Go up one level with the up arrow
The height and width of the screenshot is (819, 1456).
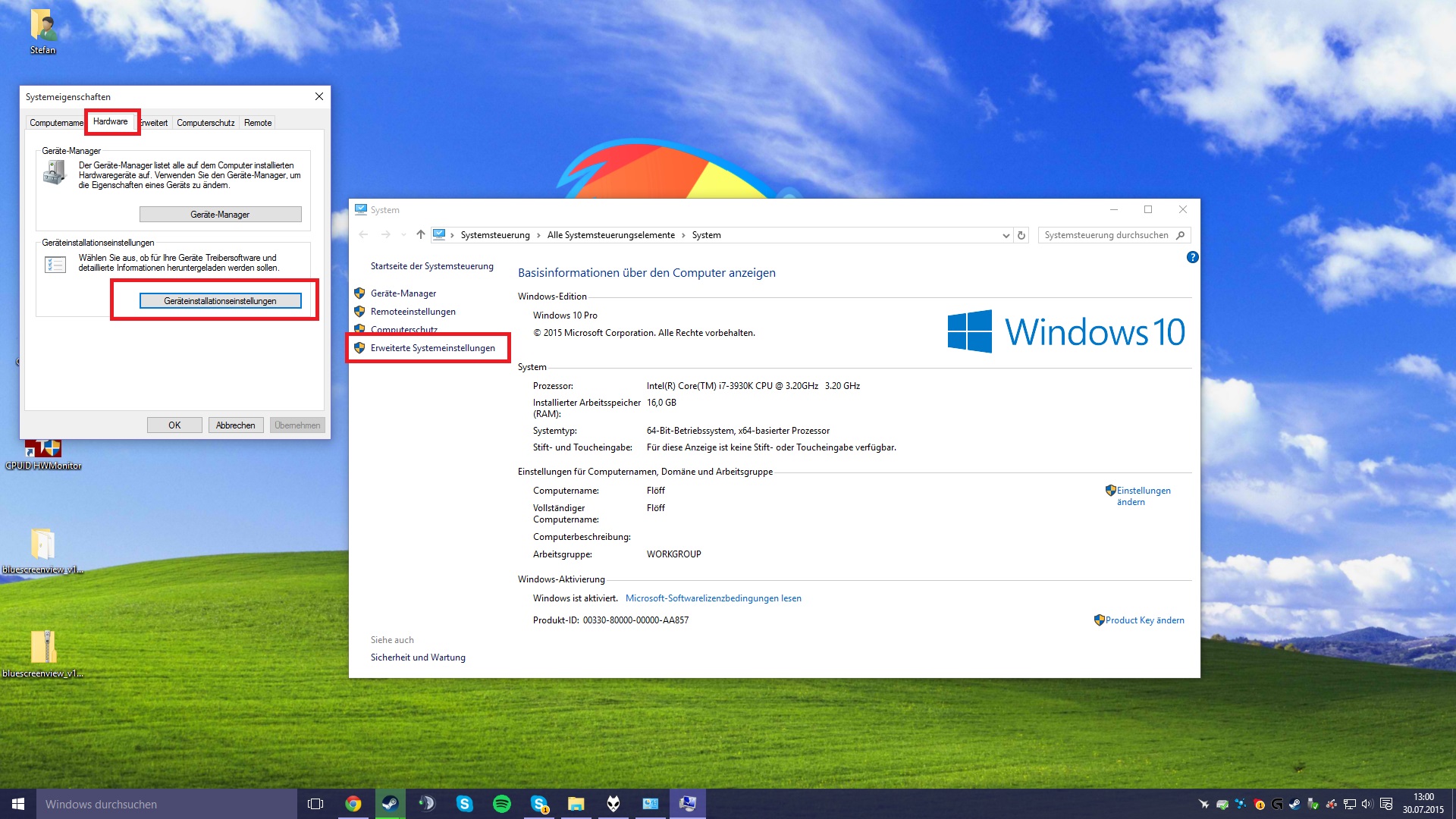click(x=421, y=234)
